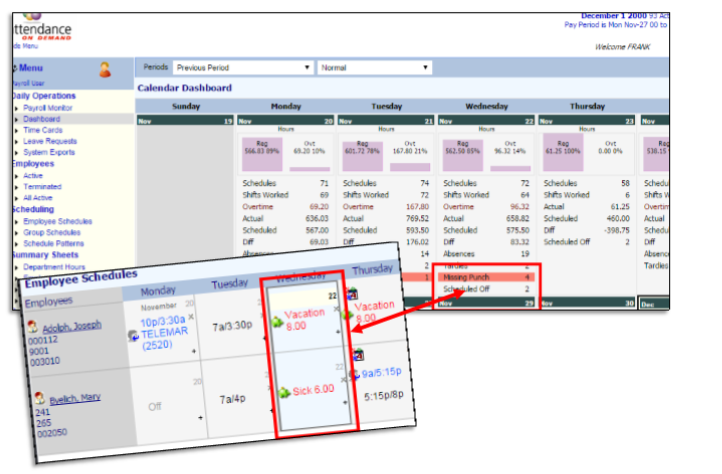Click the green Vacation icon on Wednesday
722x474 pixels.
coord(278,322)
